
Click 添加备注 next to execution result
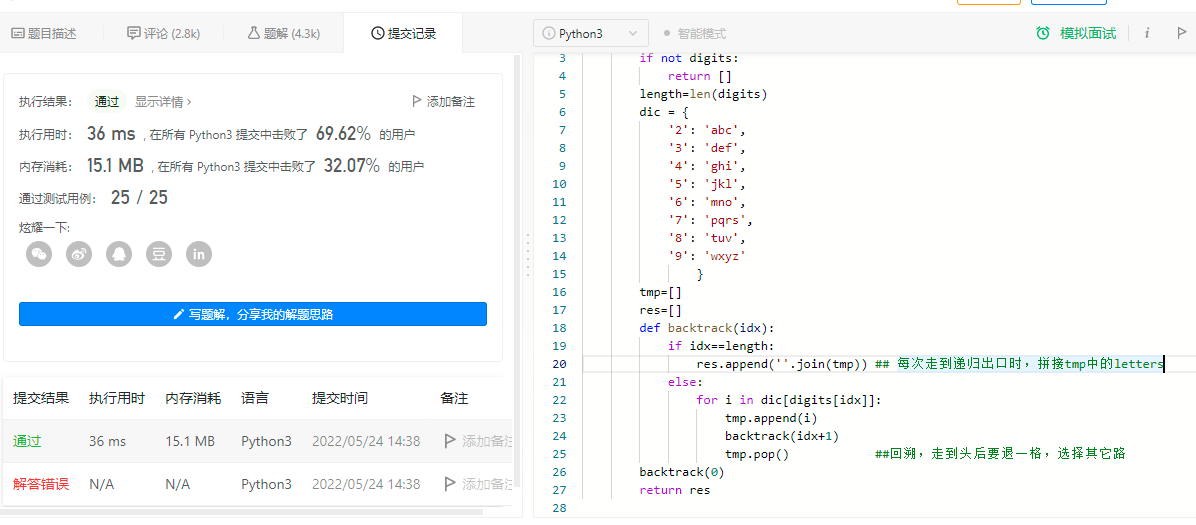point(443,101)
